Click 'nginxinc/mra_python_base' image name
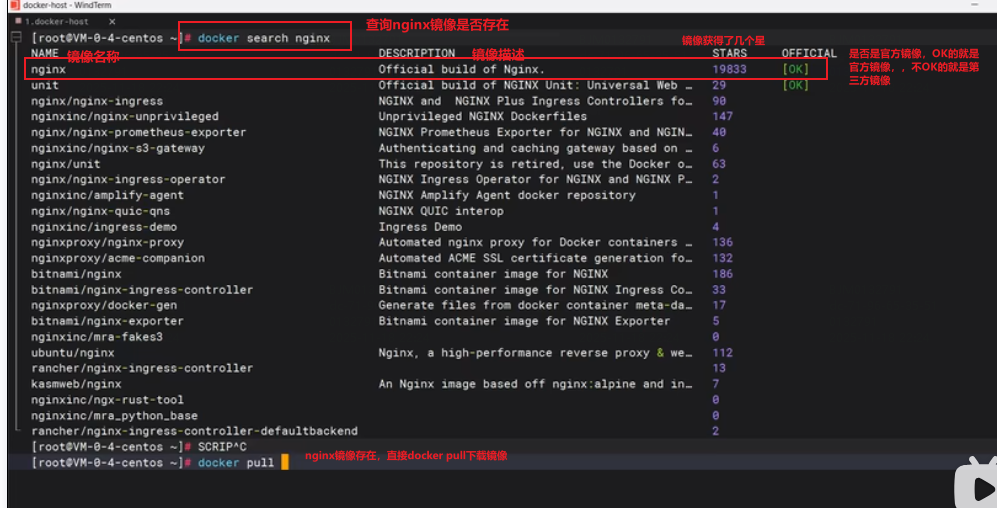 [114, 416]
